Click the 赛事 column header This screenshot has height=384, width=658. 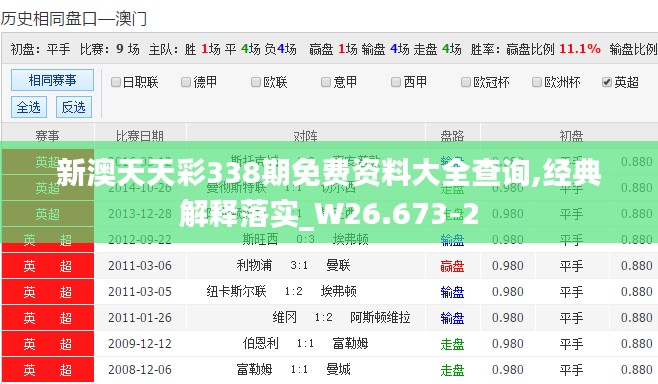coord(47,136)
